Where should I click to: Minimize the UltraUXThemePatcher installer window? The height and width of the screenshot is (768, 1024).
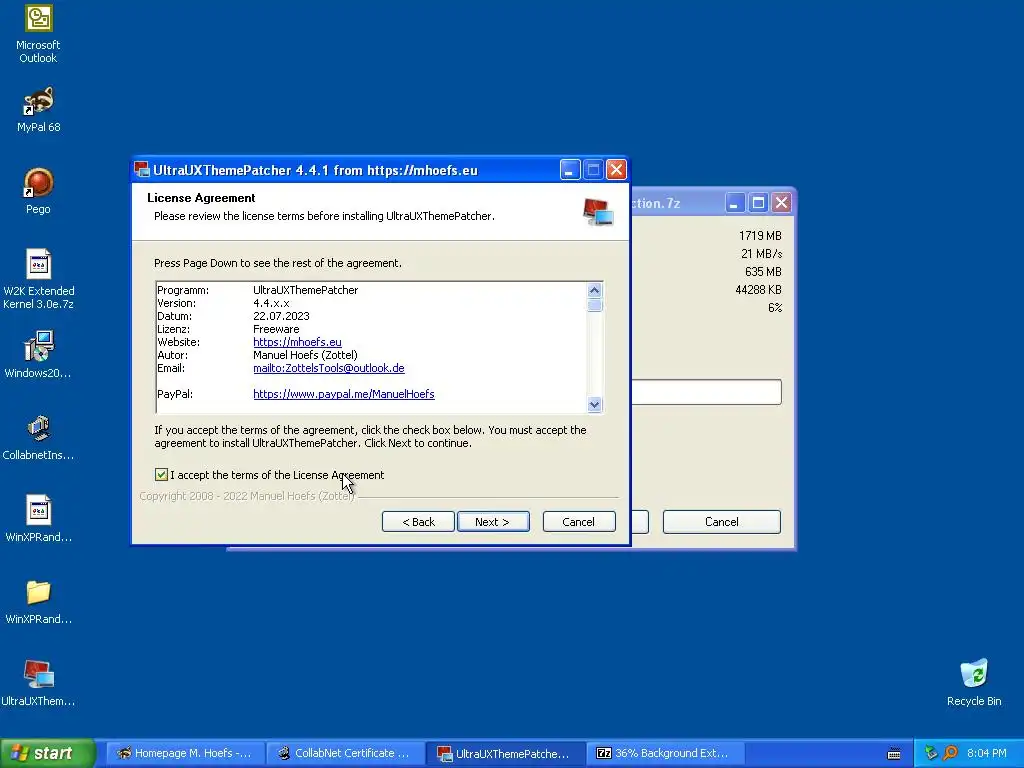pyautogui.click(x=569, y=170)
